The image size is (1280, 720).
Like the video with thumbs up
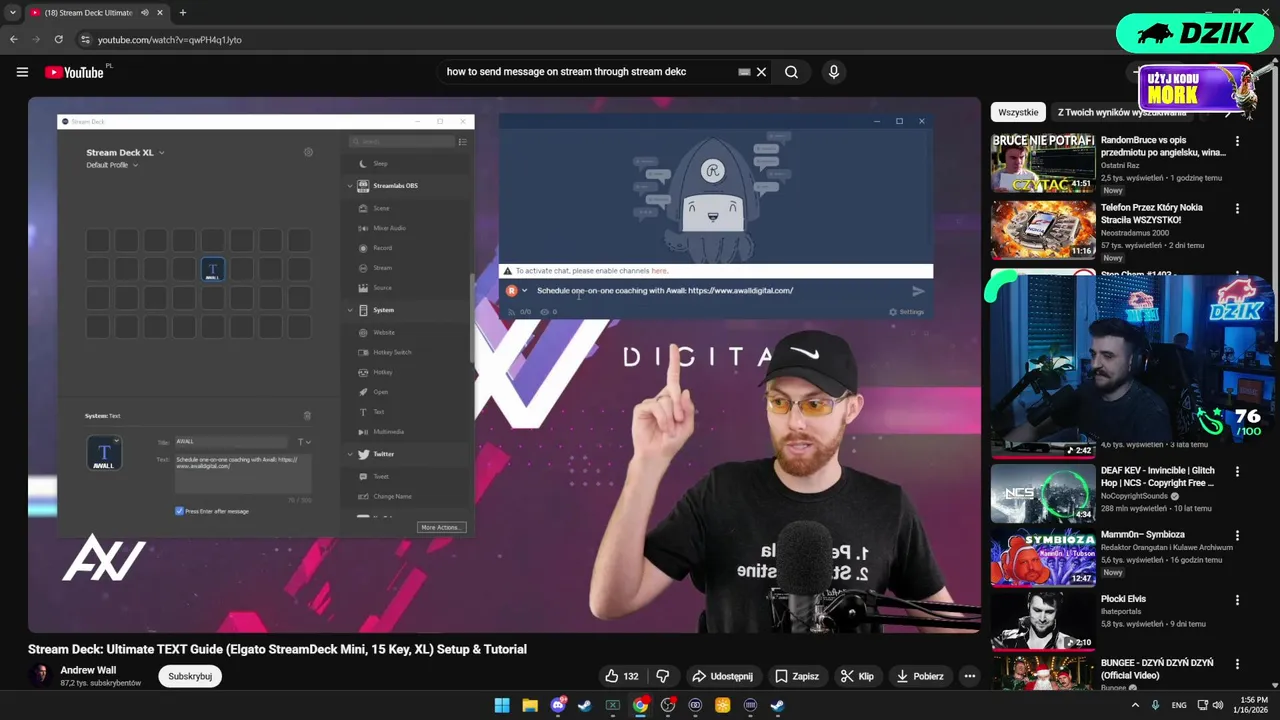pos(622,676)
